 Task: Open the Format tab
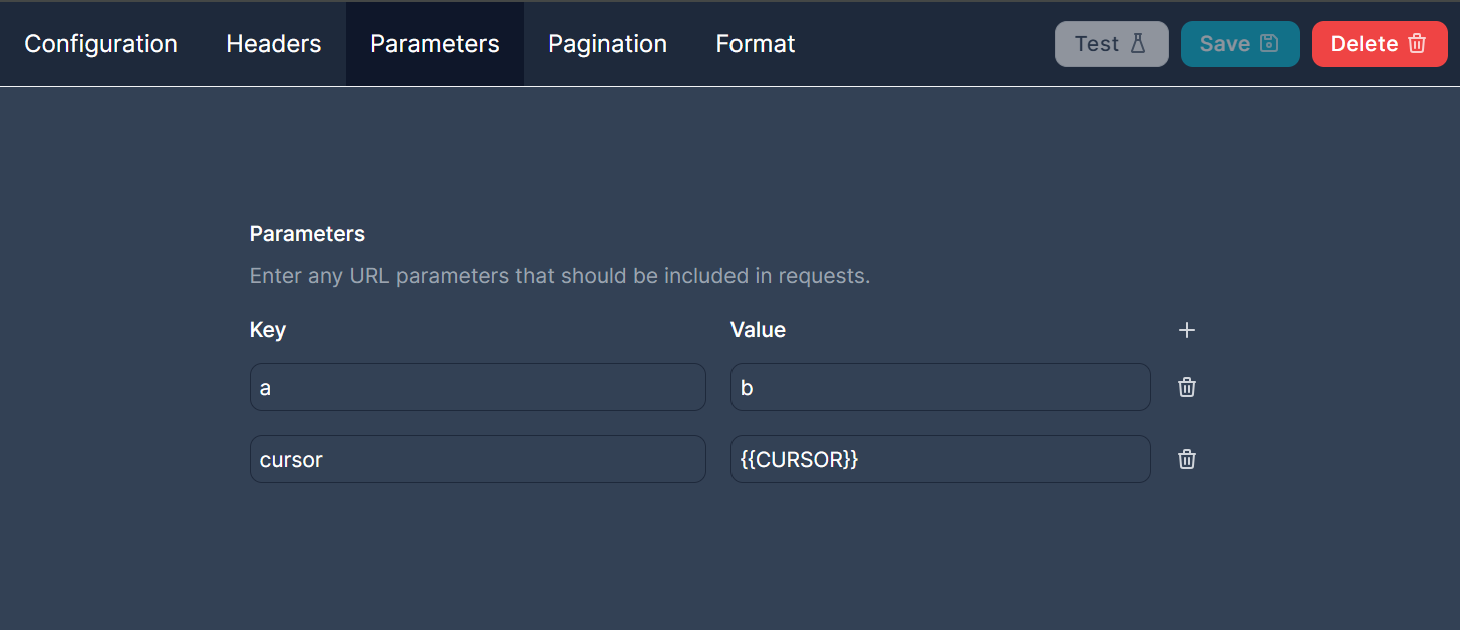[755, 44]
